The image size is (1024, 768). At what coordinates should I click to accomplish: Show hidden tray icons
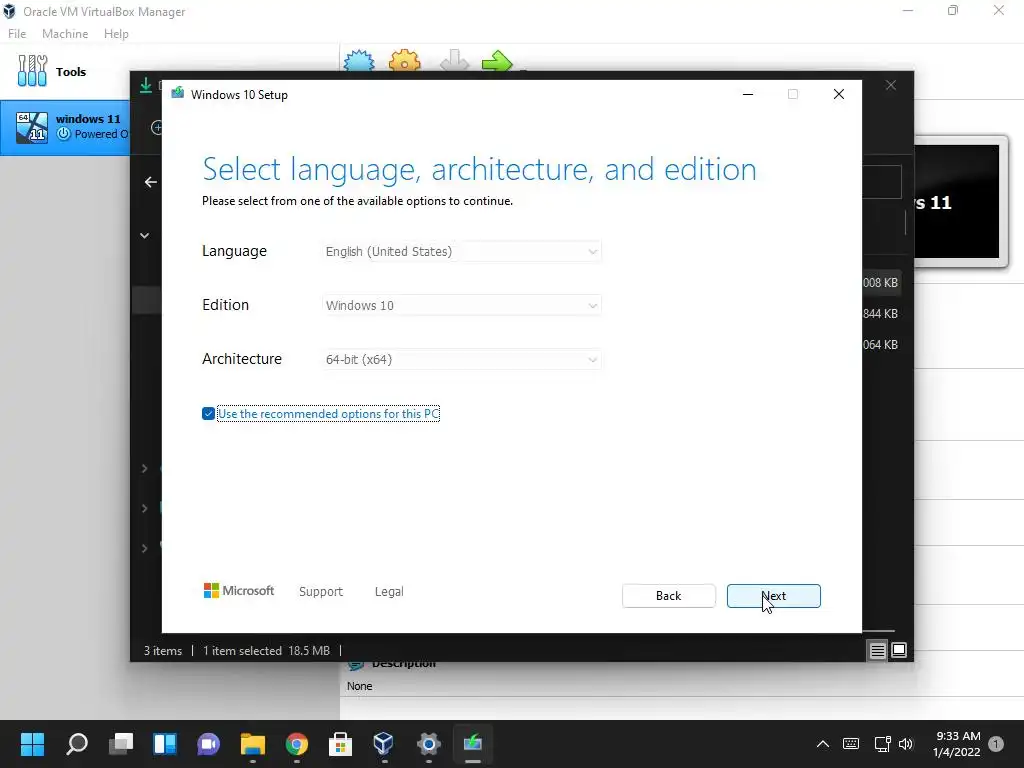[x=823, y=744]
